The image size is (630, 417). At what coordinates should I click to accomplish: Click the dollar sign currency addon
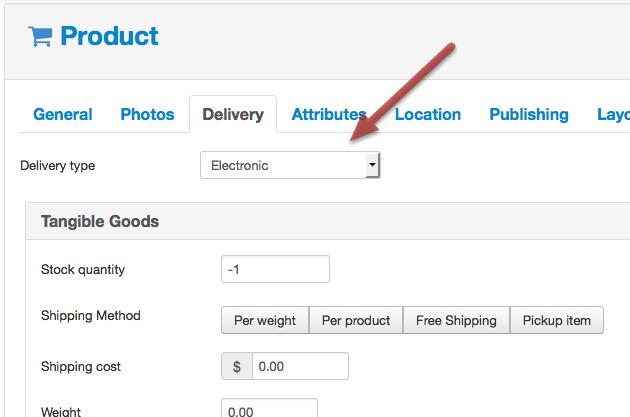point(237,366)
